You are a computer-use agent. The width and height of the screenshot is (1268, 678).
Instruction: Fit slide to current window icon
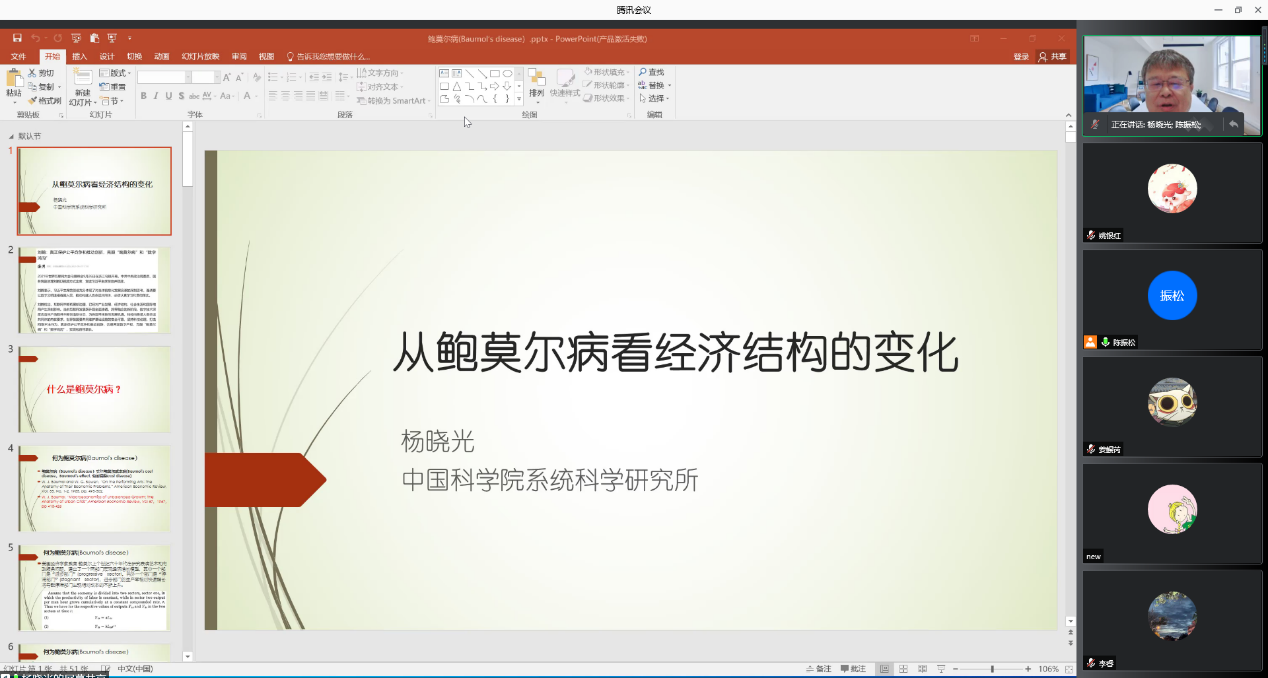[1069, 669]
